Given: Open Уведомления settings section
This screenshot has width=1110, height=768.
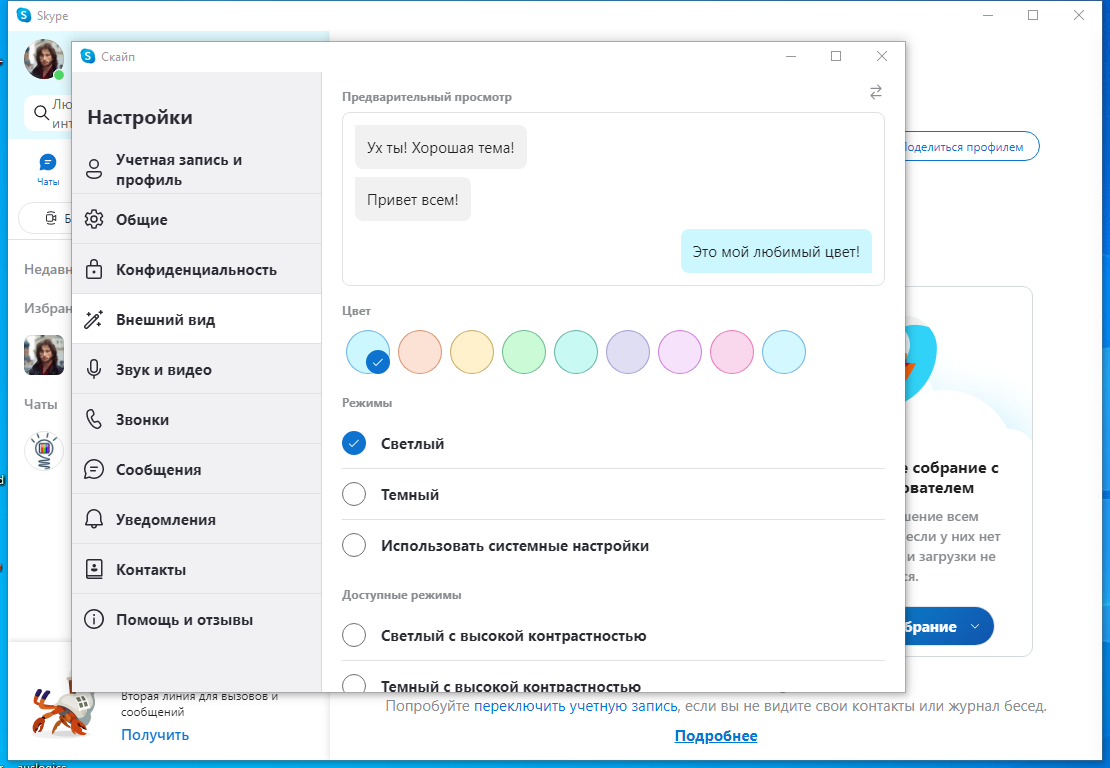Looking at the screenshot, I should pyautogui.click(x=197, y=520).
